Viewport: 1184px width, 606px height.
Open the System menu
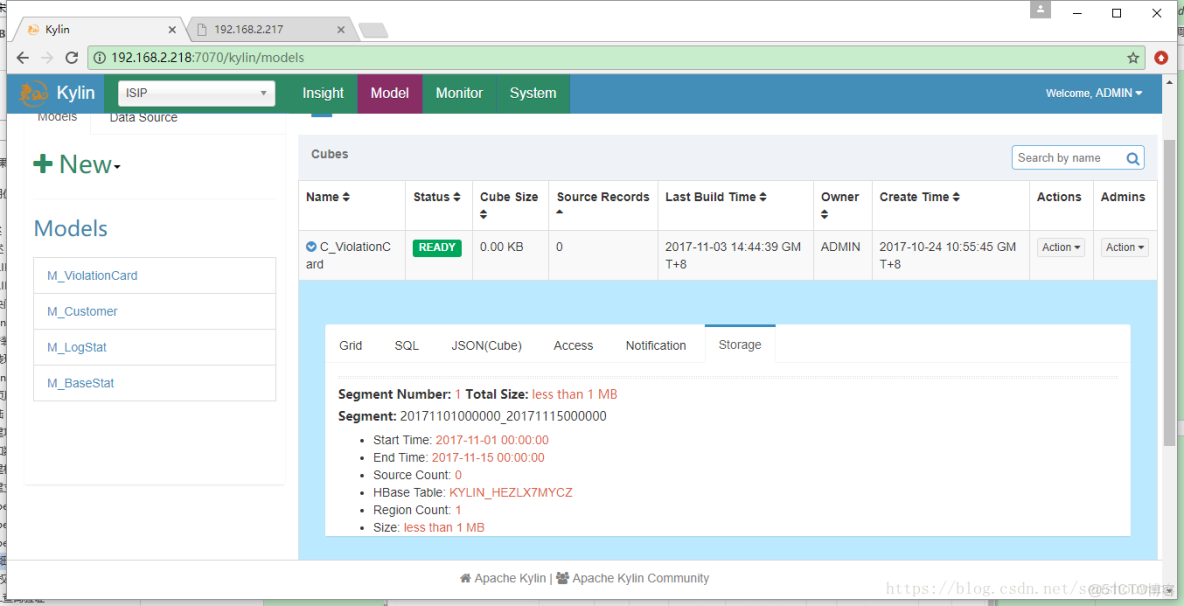pos(533,94)
